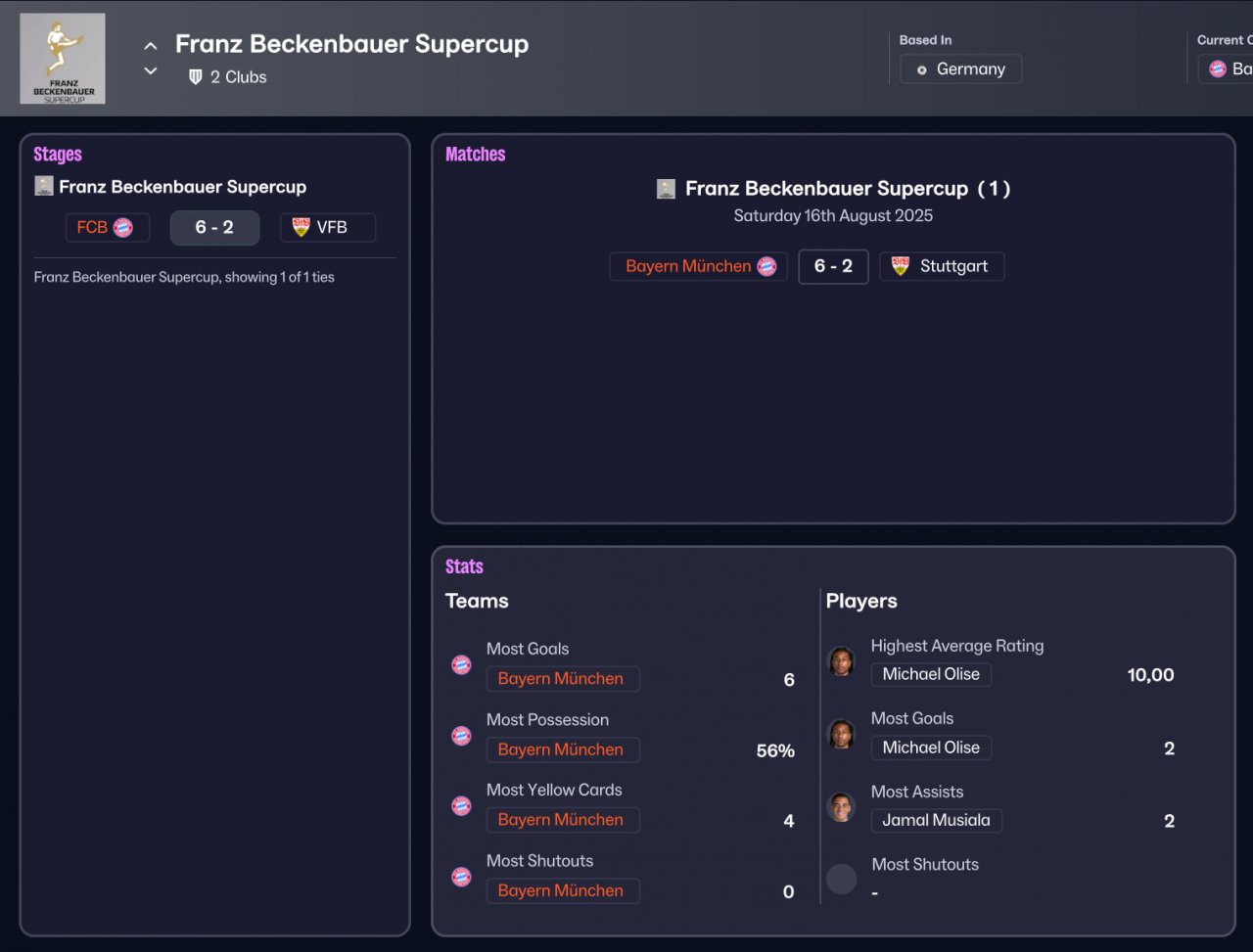
Task: Click the trophy icon beside Matches Supercup heading
Action: pyautogui.click(x=666, y=189)
